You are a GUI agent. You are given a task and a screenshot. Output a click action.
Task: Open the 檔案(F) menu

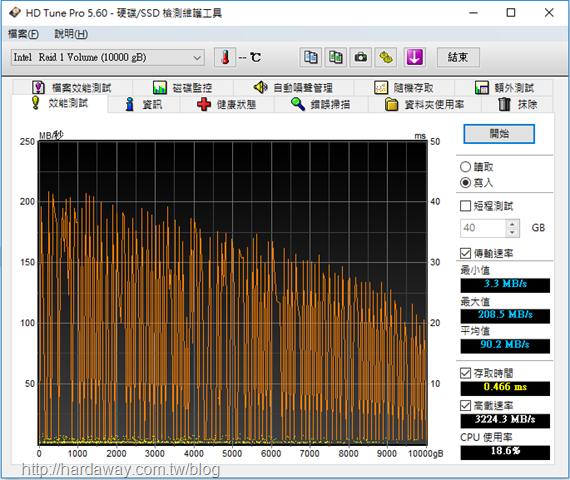pyautogui.click(x=23, y=34)
